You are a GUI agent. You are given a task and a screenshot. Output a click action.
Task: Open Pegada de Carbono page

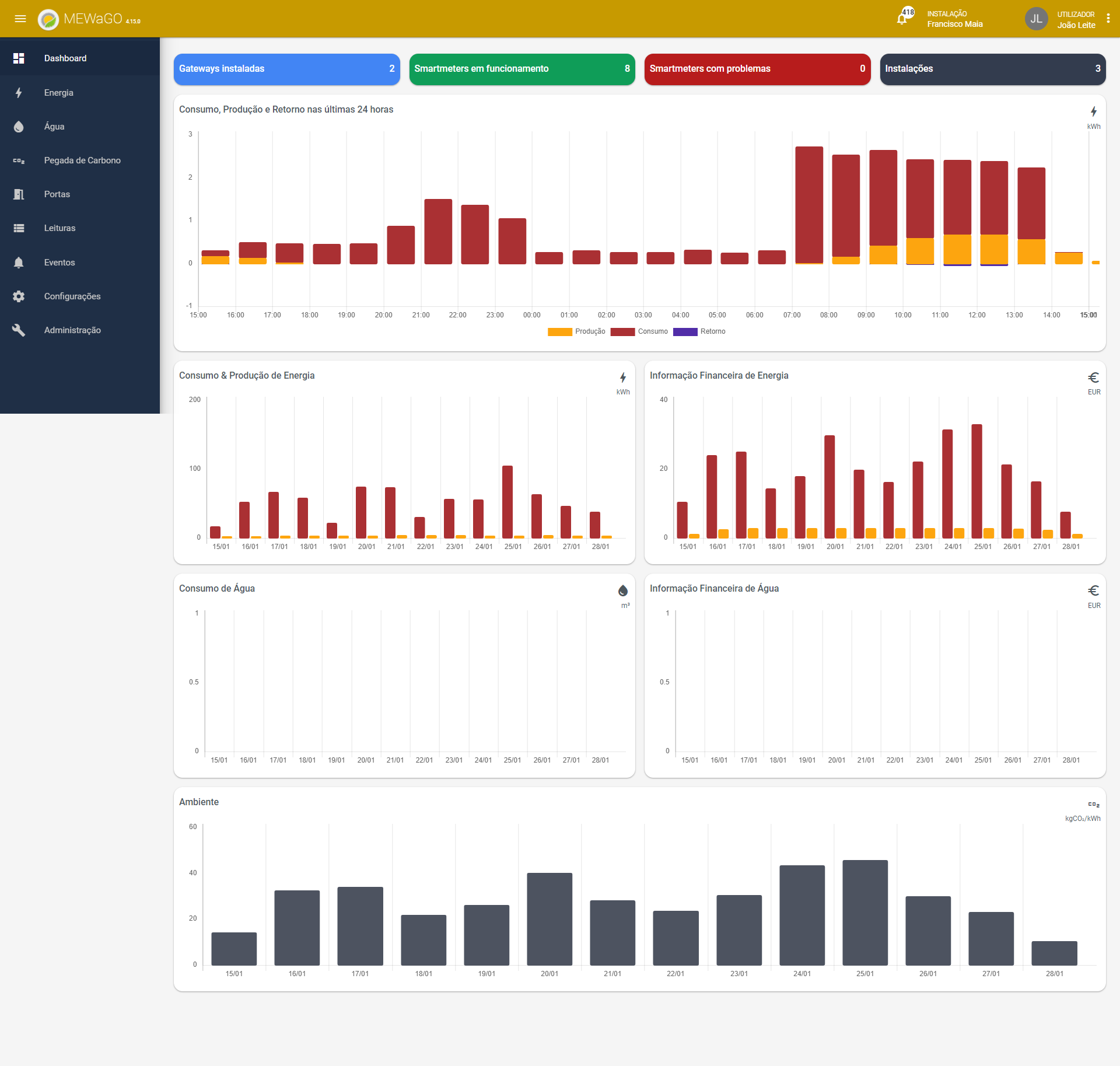pyautogui.click(x=80, y=160)
